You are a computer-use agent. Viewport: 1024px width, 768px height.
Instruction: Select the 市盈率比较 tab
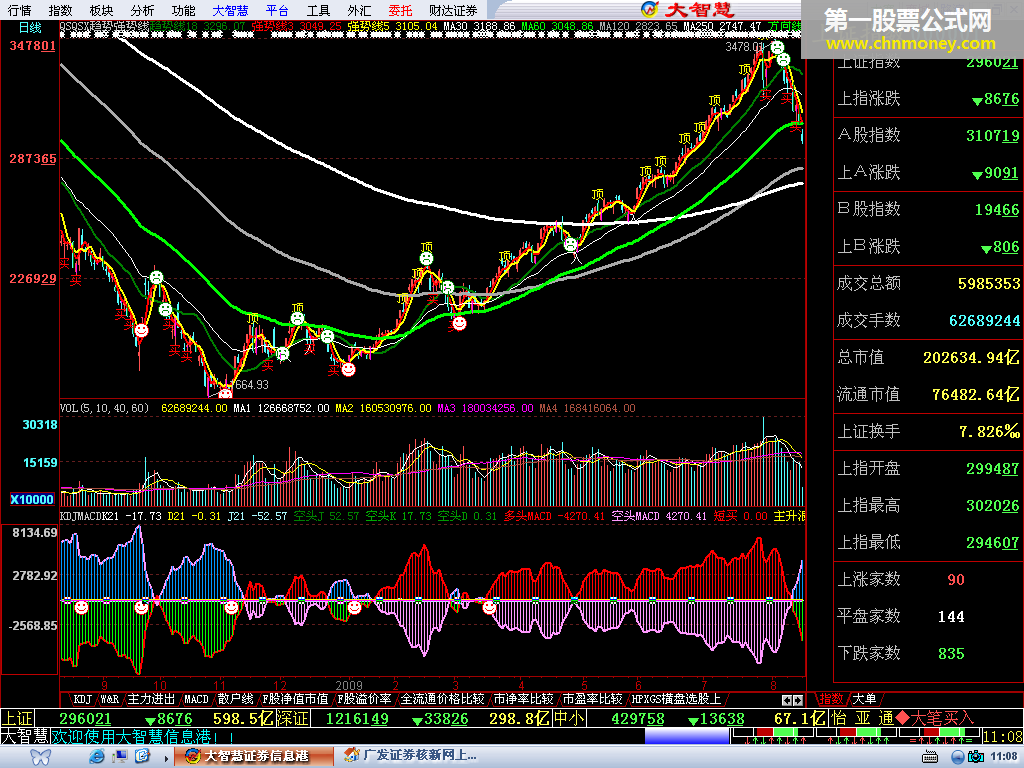592,699
